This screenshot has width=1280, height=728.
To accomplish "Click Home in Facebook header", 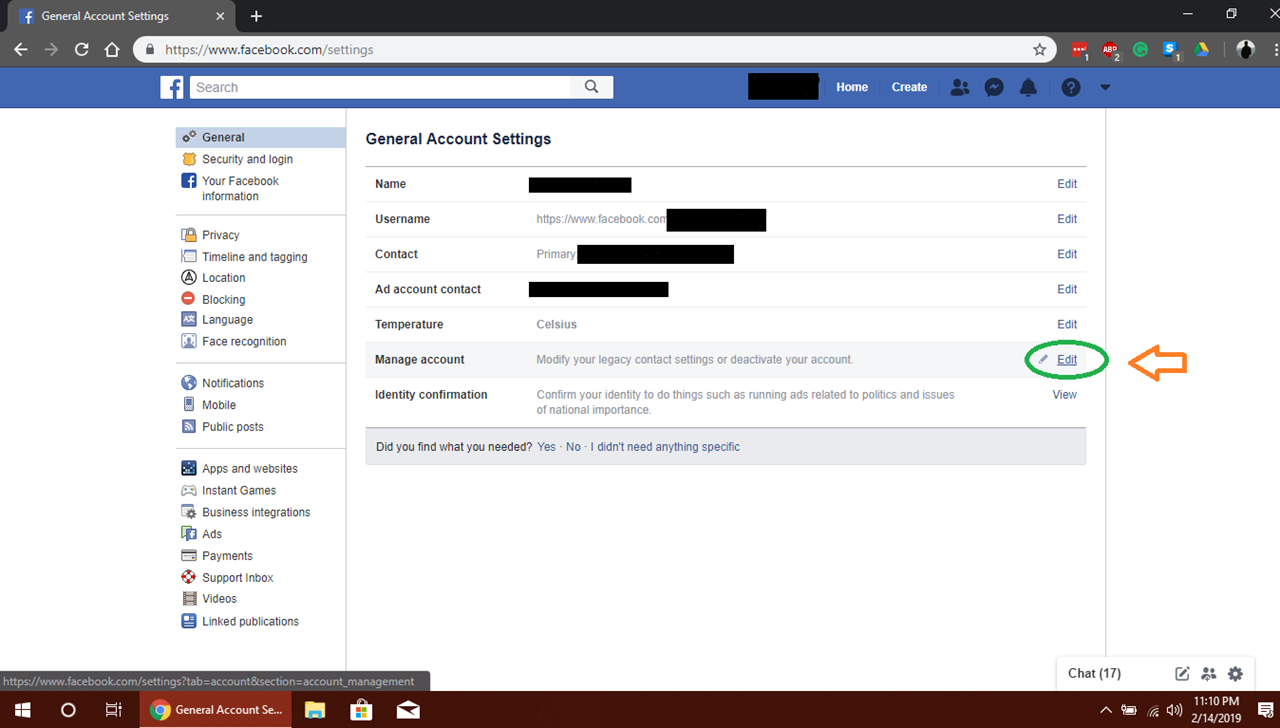I will (x=852, y=87).
